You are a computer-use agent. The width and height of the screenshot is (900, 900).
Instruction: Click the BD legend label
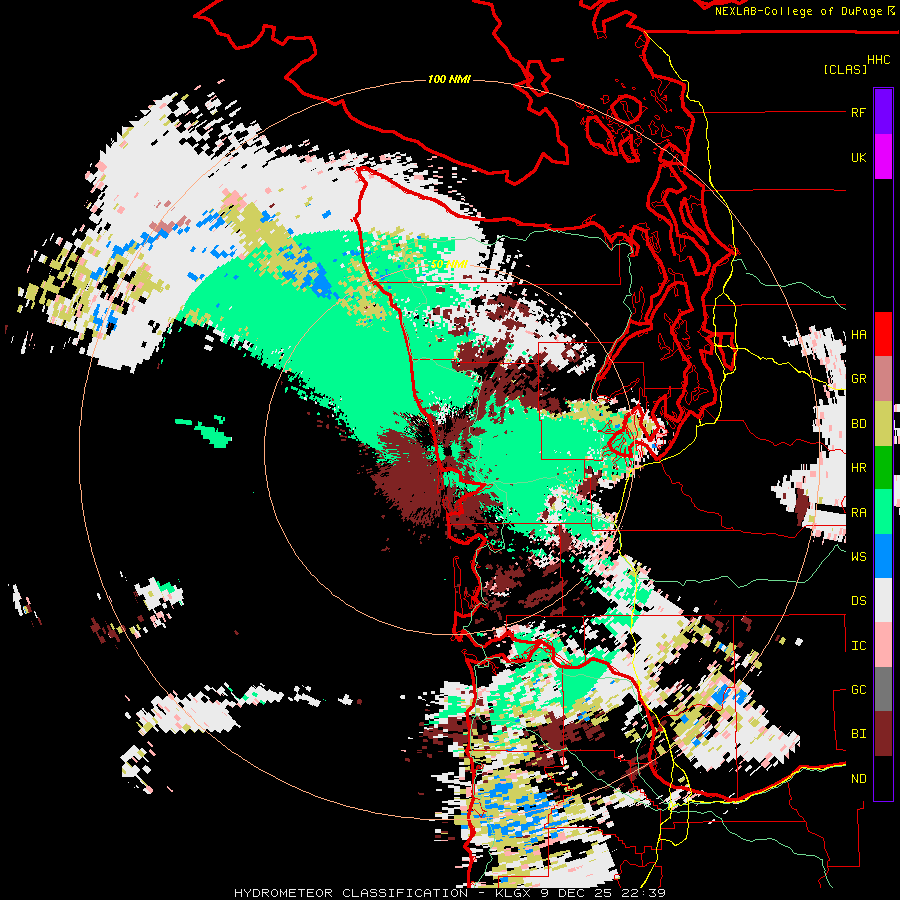858,424
